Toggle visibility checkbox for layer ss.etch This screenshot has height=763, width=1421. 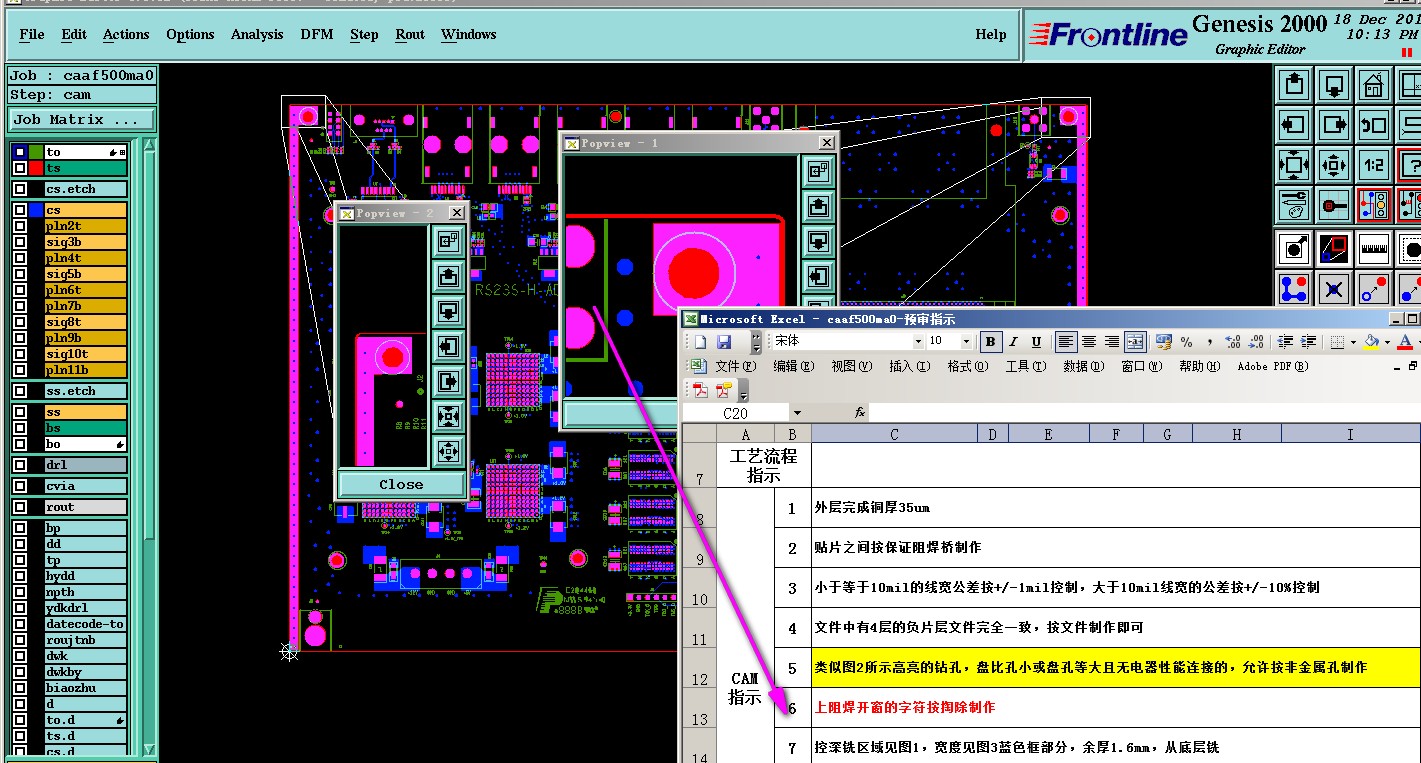[x=20, y=391]
